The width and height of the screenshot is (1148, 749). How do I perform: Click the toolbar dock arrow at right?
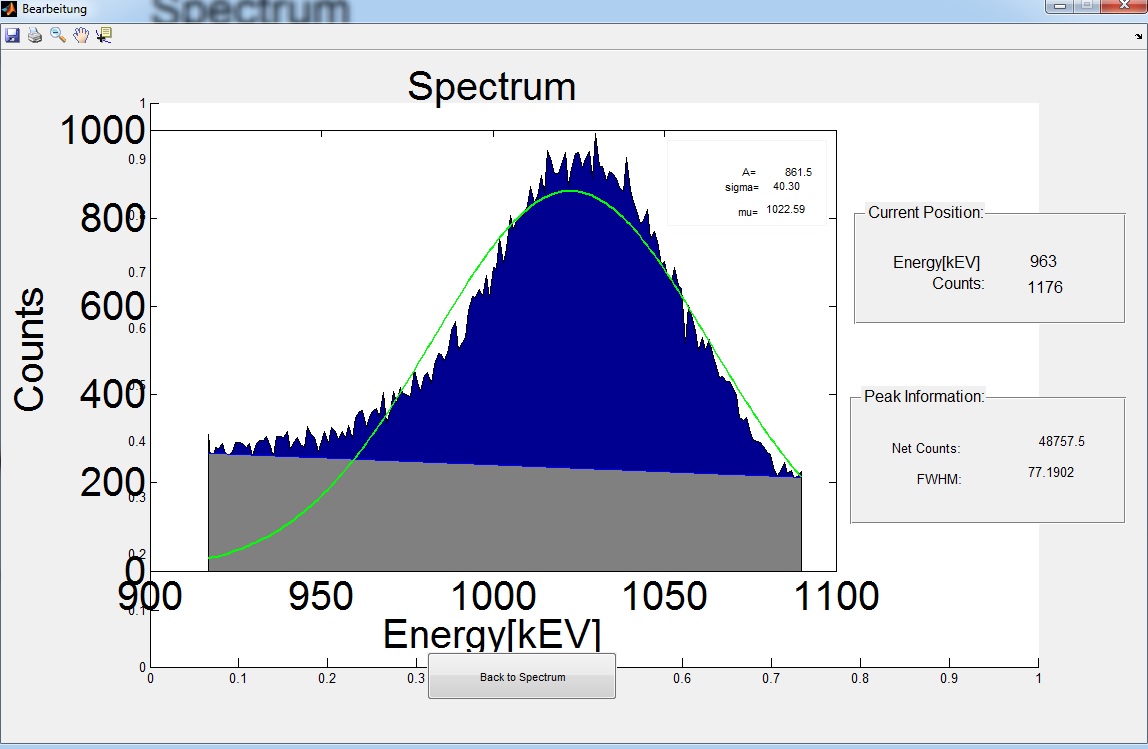[1138, 35]
